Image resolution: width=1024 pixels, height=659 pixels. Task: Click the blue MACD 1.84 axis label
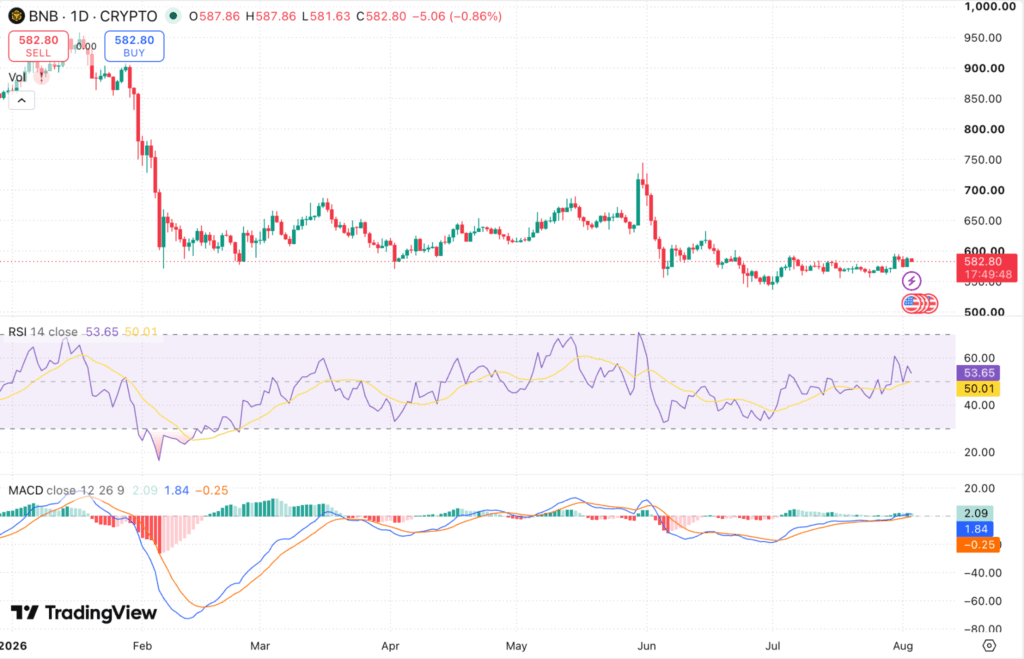pos(975,529)
